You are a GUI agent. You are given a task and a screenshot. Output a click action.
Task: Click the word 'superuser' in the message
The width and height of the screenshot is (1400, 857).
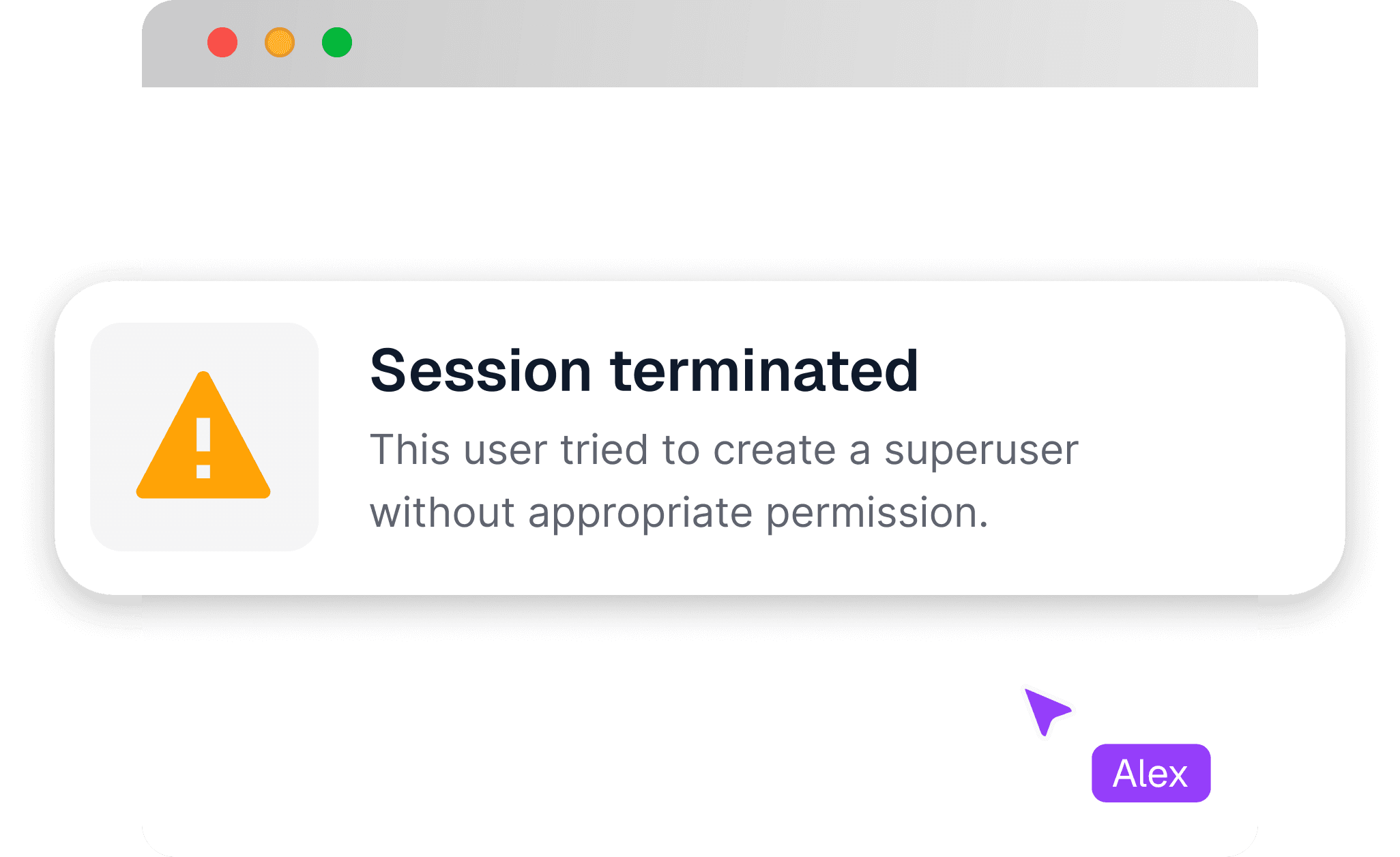tap(981, 452)
